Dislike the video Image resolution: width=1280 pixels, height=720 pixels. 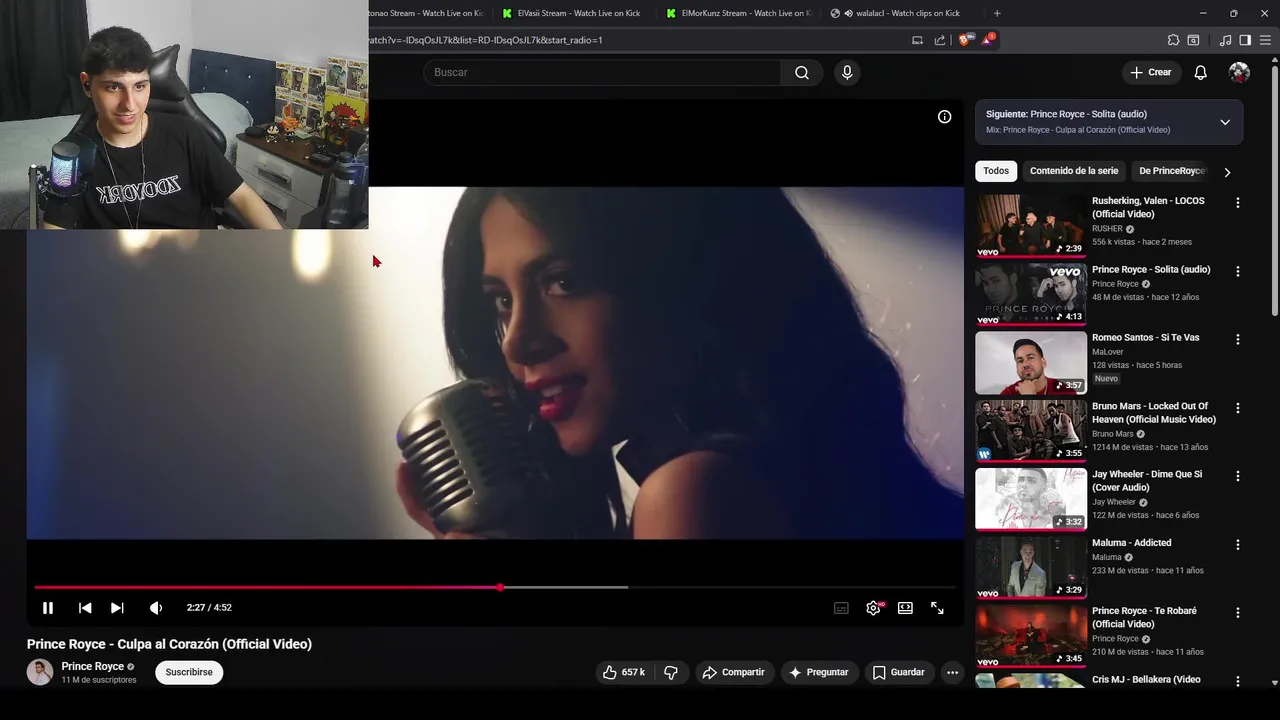click(x=671, y=672)
